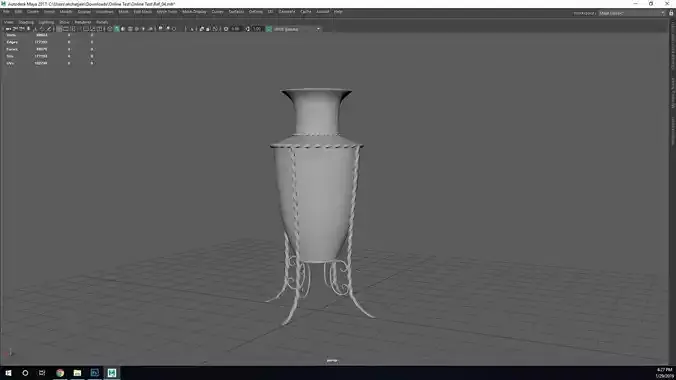Open the Create menu
Viewport: 676px width, 380px height.
pos(33,12)
